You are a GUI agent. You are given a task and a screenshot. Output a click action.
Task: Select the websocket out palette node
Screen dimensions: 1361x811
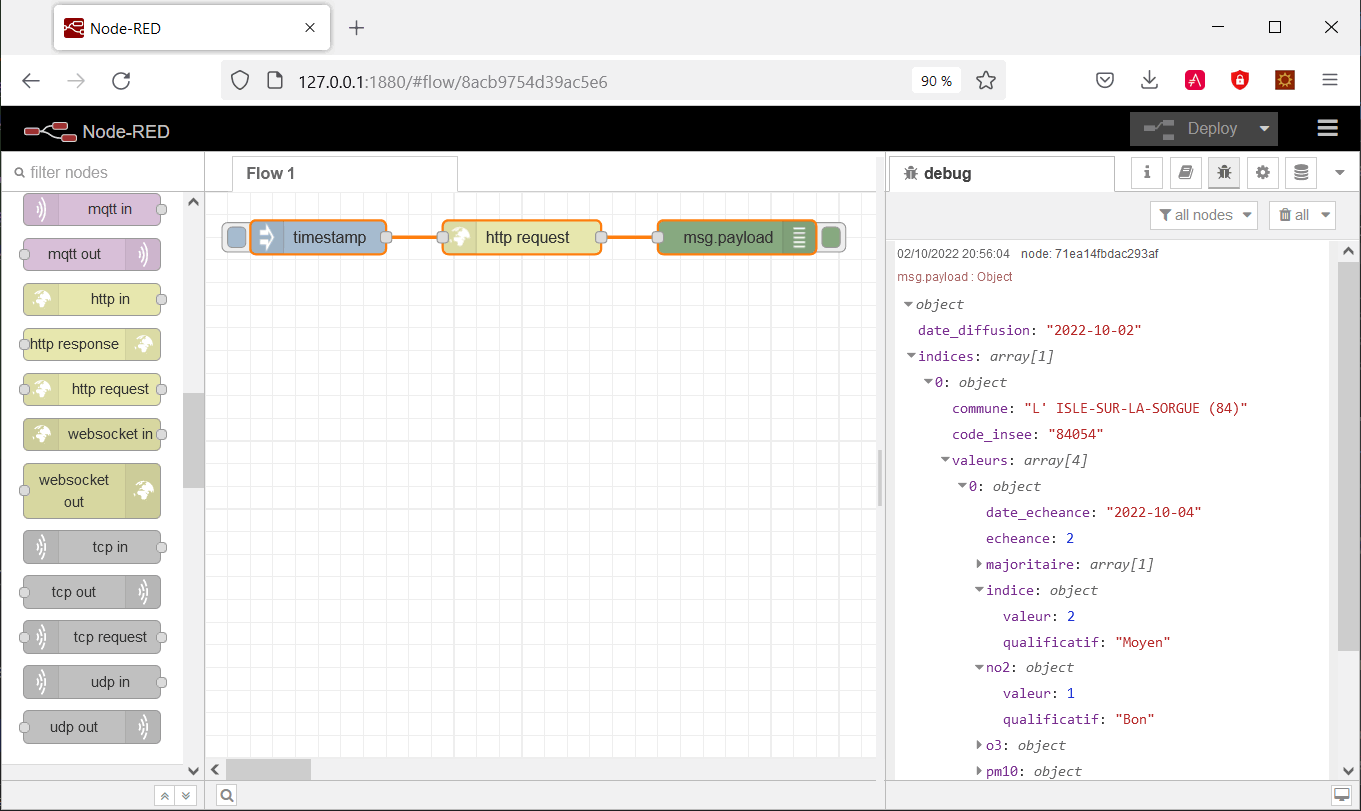[x=92, y=491]
